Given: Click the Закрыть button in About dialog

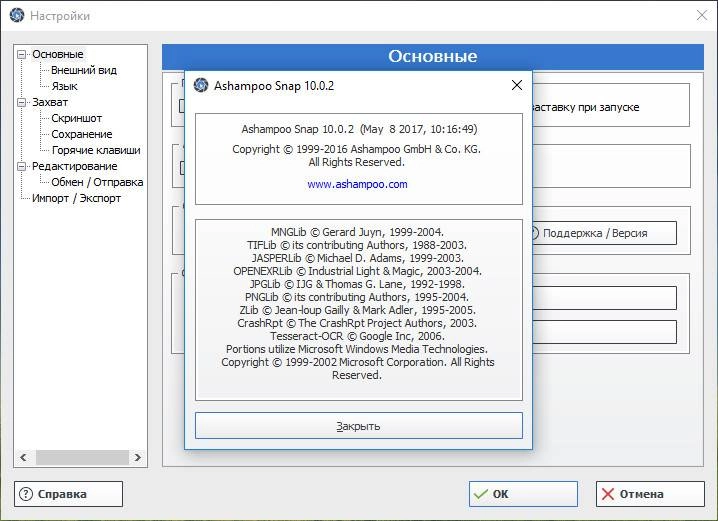Looking at the screenshot, I should point(359,426).
